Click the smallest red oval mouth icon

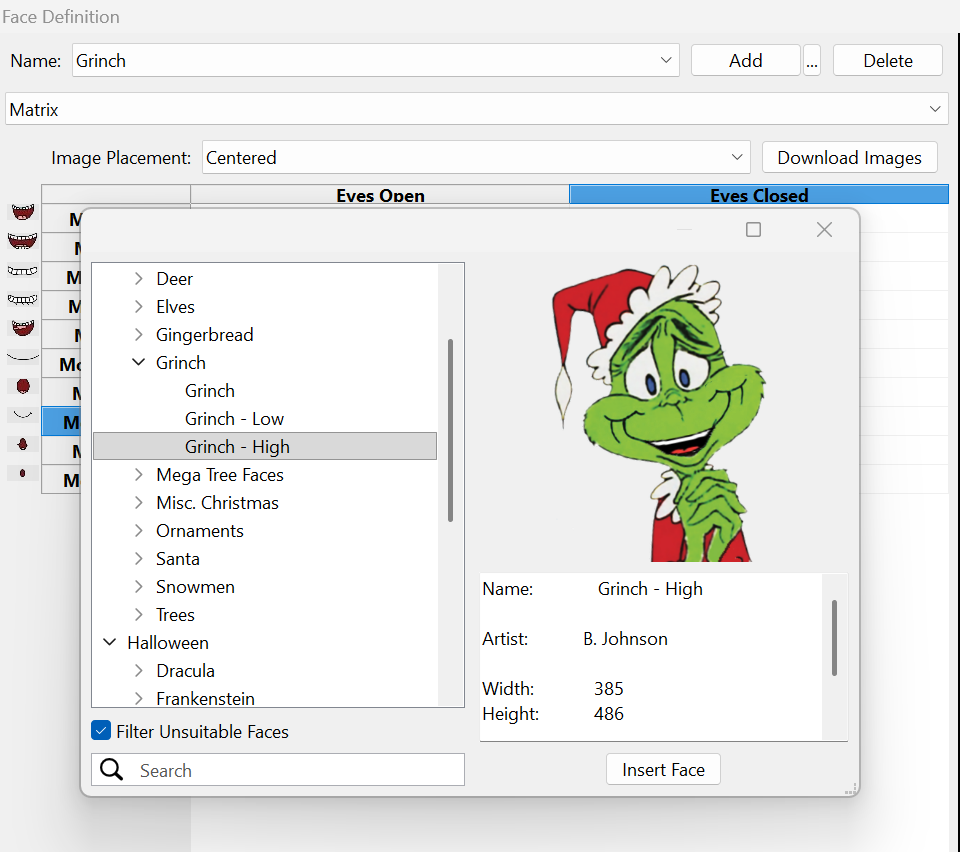point(23,472)
